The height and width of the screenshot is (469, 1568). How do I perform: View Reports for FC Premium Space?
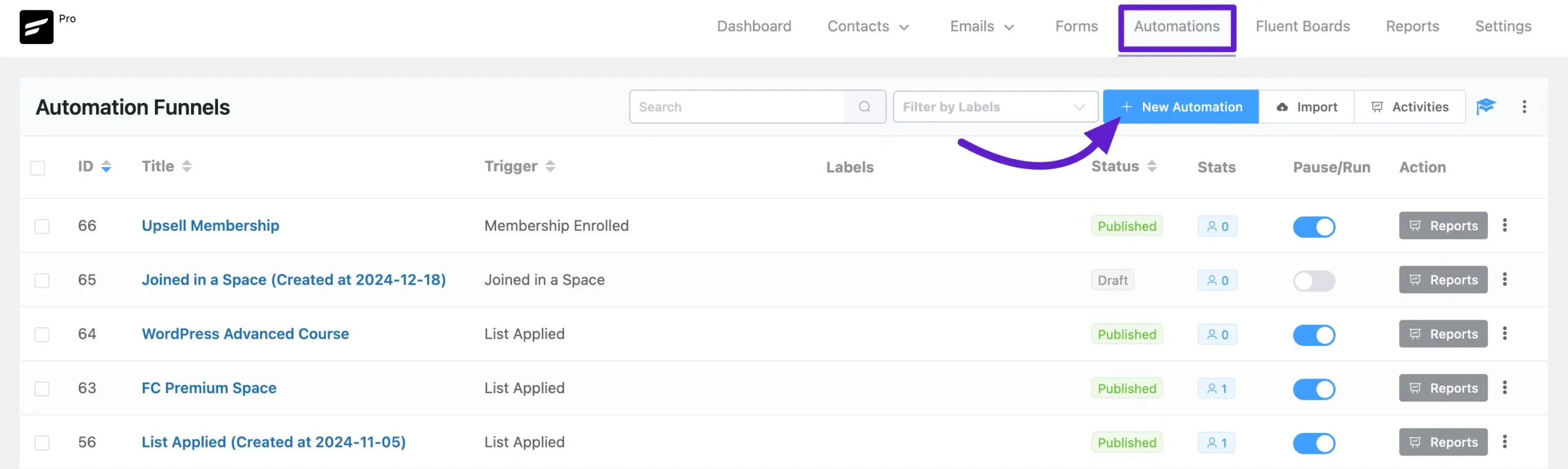coord(1443,388)
